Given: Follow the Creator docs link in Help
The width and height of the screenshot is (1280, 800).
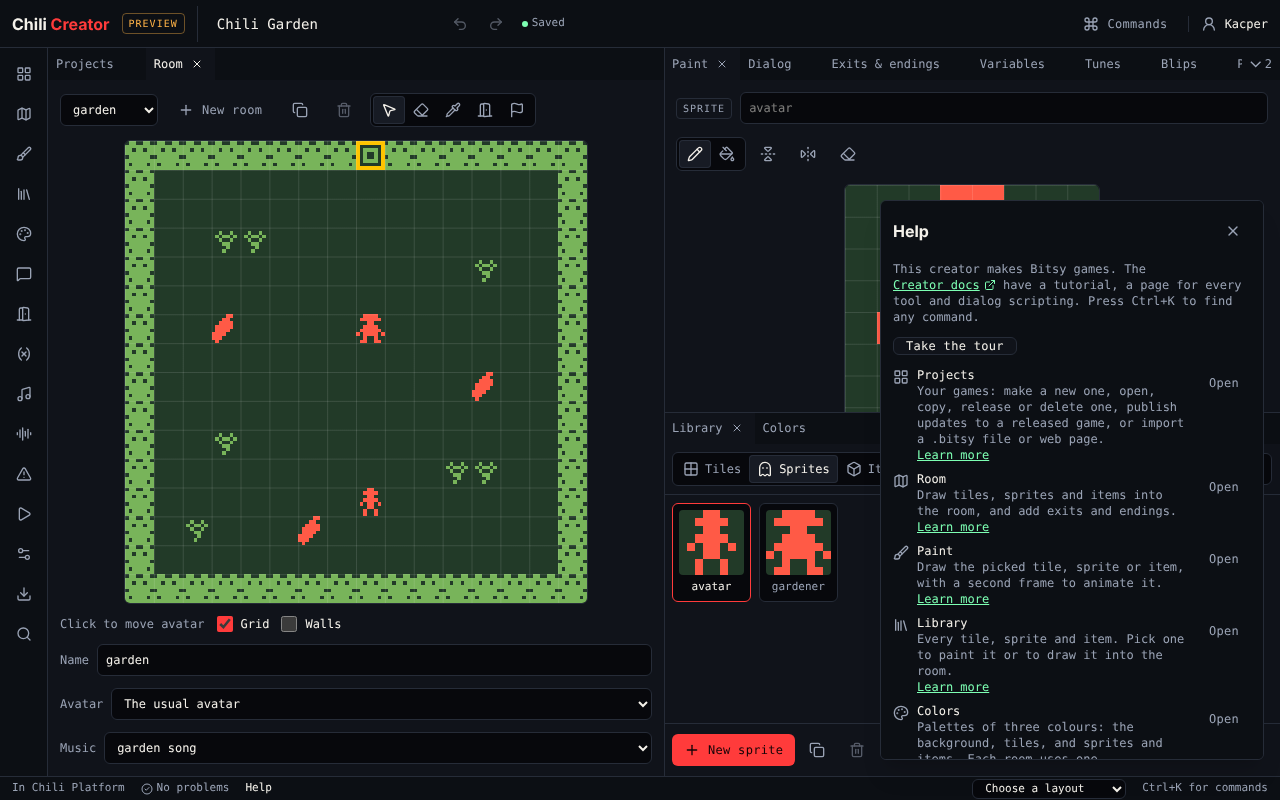Looking at the screenshot, I should pos(944,285).
